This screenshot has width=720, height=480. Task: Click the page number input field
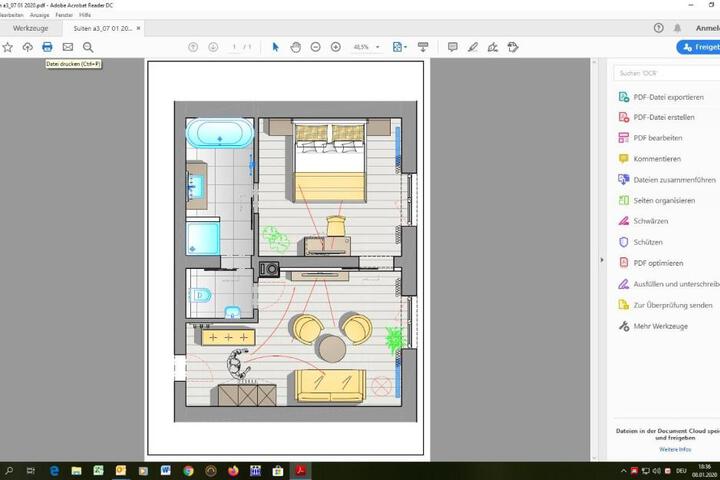pyautogui.click(x=234, y=47)
